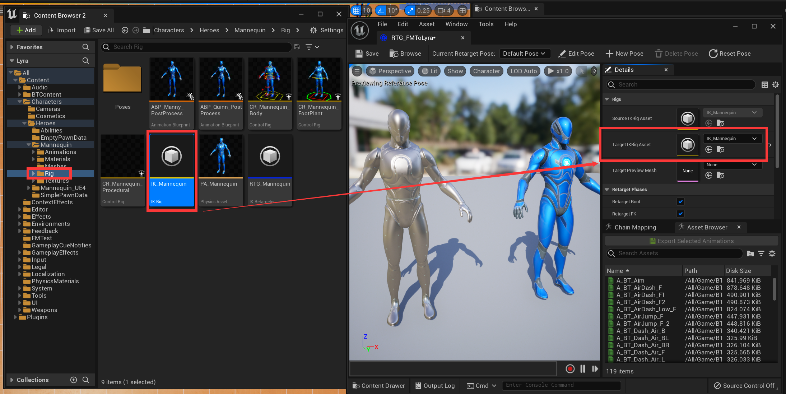Open the Asset Browser filter lines icon
The width and height of the screenshot is (786, 394).
pos(761,254)
